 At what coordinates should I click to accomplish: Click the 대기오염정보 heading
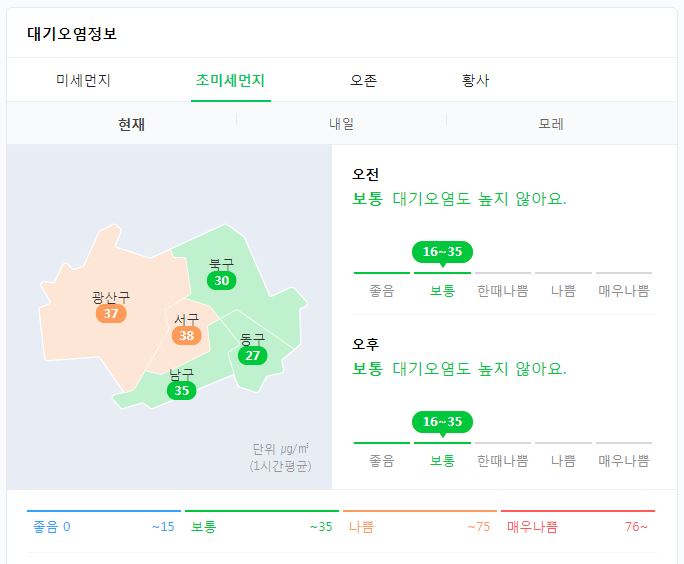tap(72, 34)
